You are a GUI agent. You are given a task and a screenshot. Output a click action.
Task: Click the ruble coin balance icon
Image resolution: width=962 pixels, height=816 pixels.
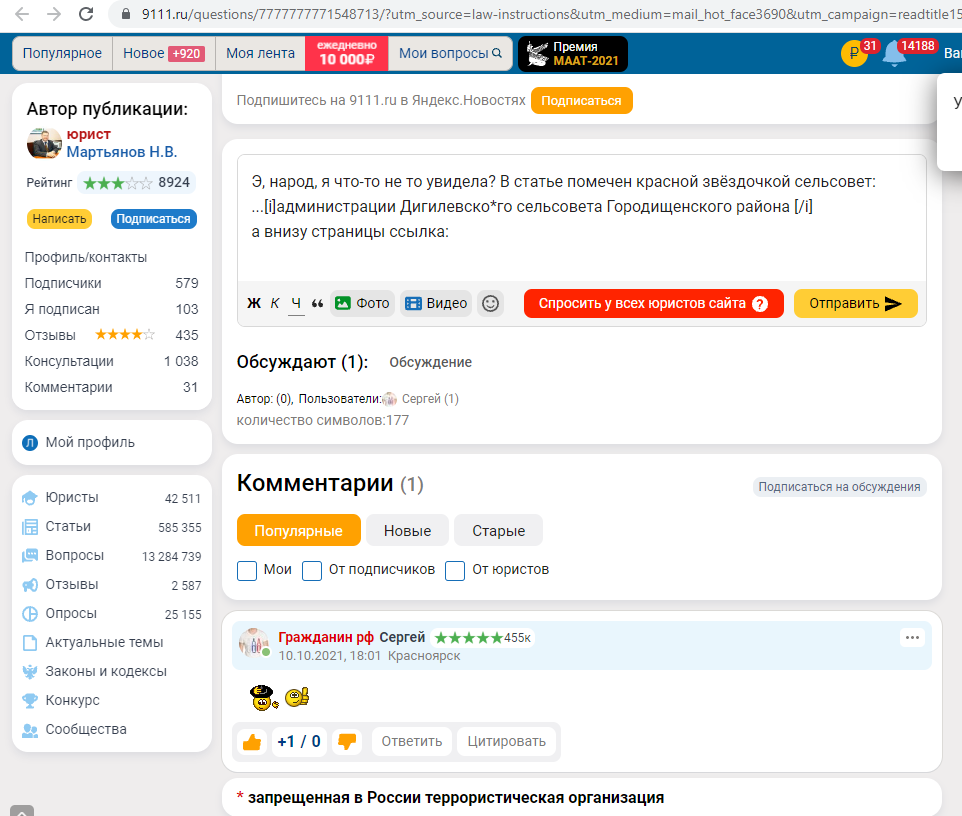tap(854, 54)
